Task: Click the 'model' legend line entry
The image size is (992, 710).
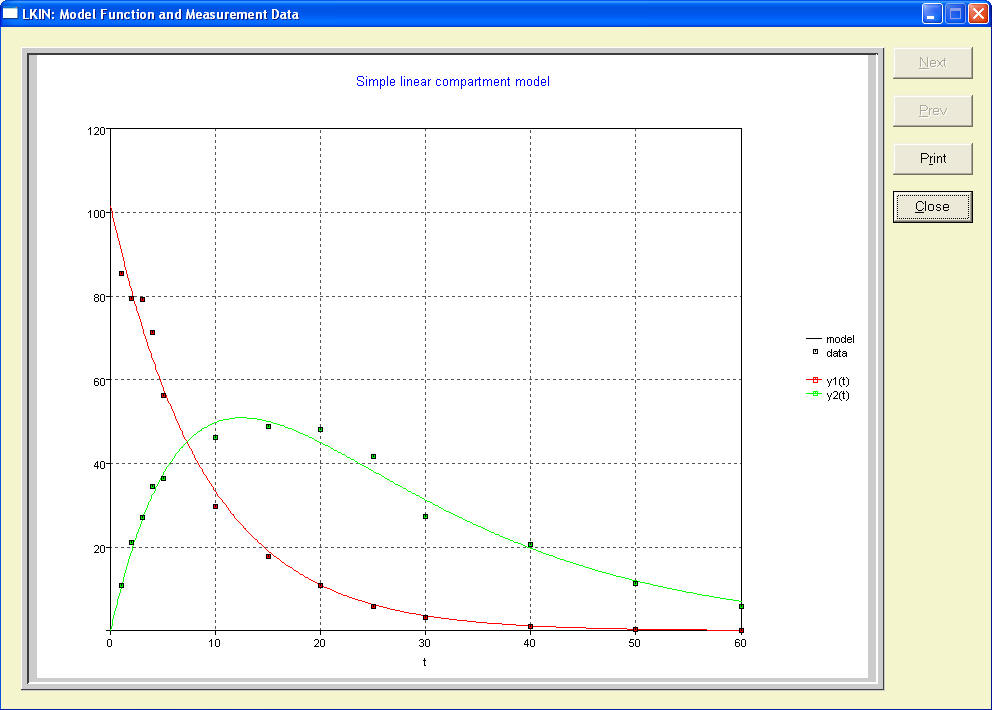Action: 815,339
